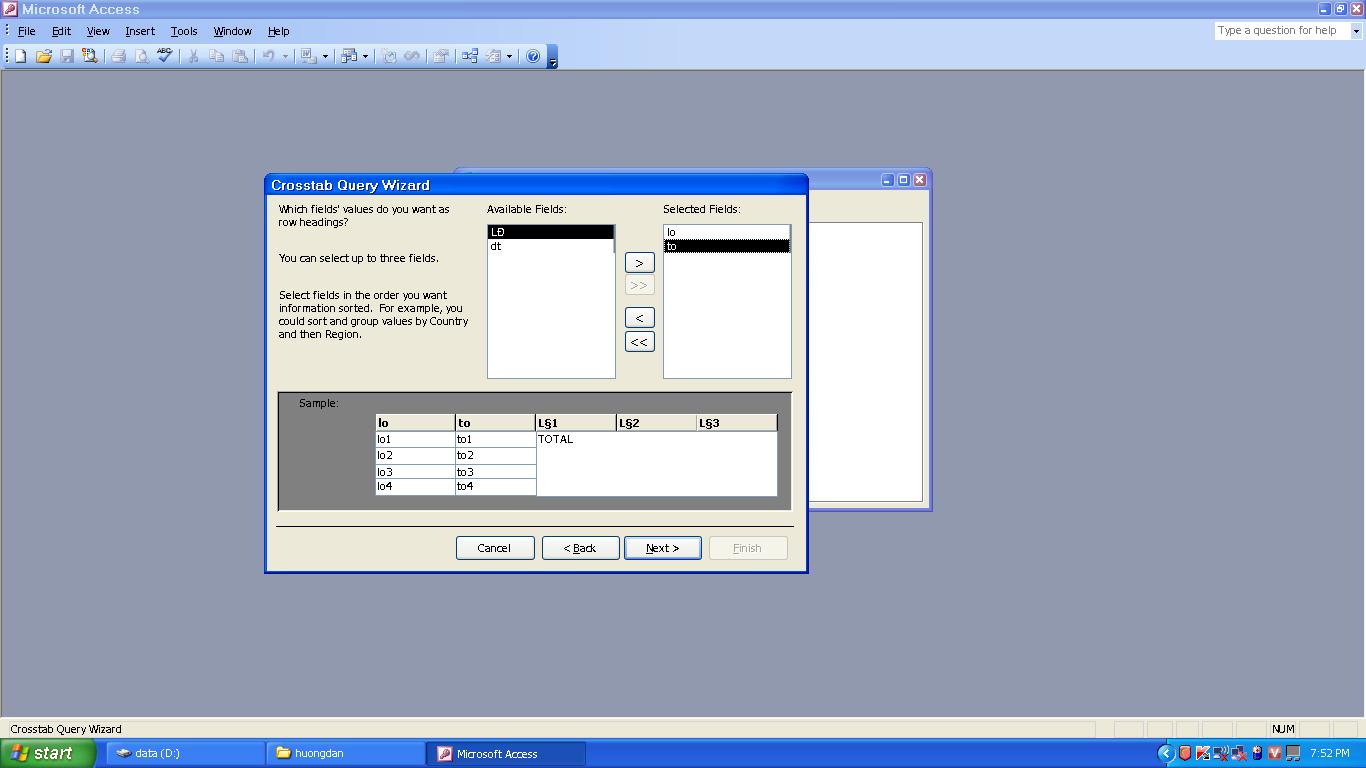Open the Window menu
Screen dimensions: 1366x768
point(232,31)
